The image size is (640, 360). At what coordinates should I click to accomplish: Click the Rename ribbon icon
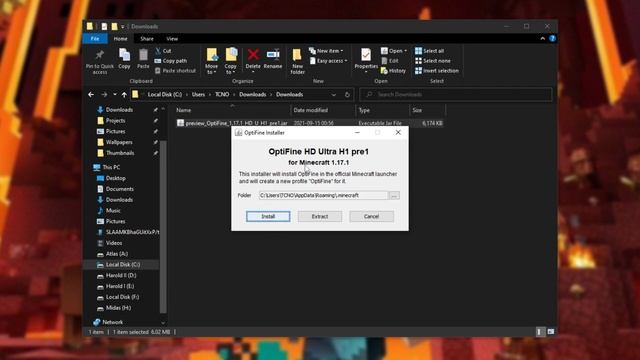[x=273, y=59]
